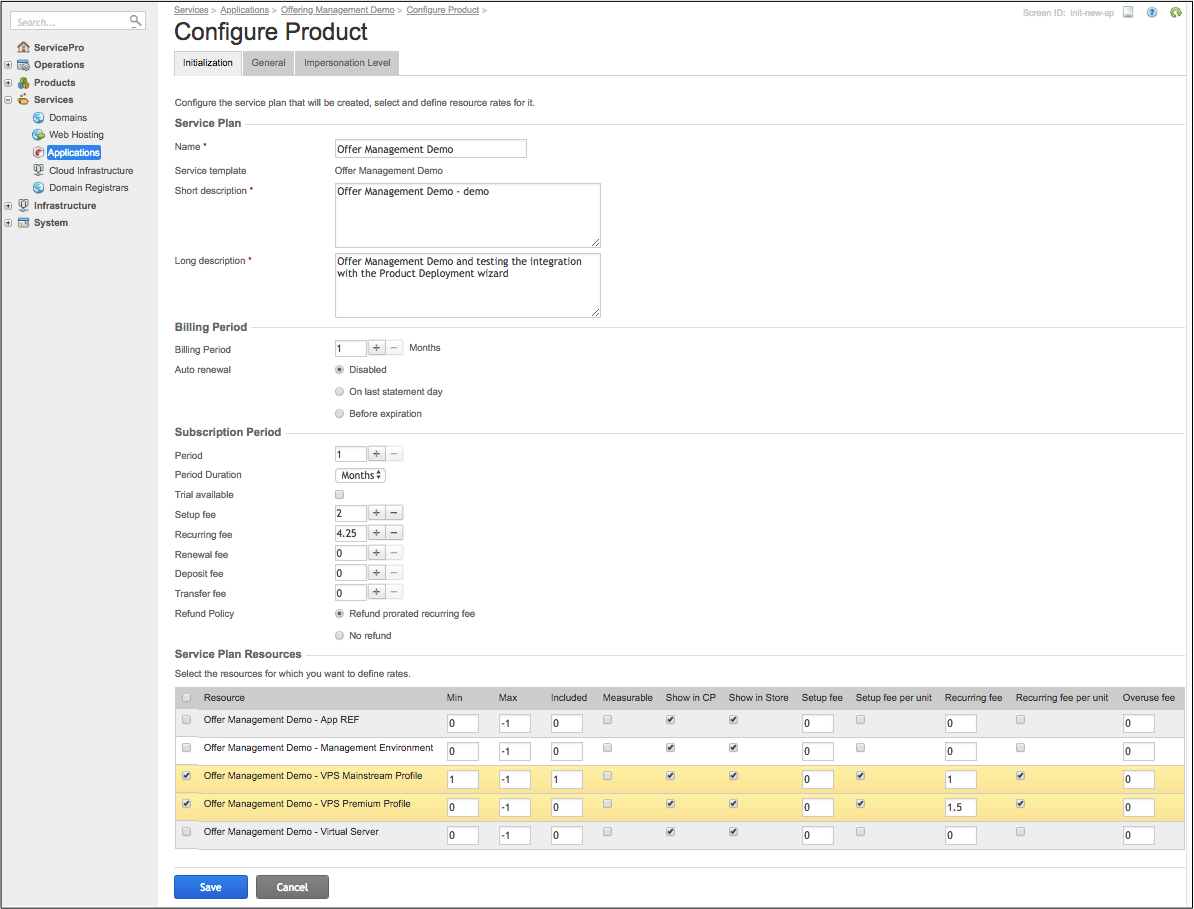Increase the Setup fee with plus button

(x=377, y=514)
